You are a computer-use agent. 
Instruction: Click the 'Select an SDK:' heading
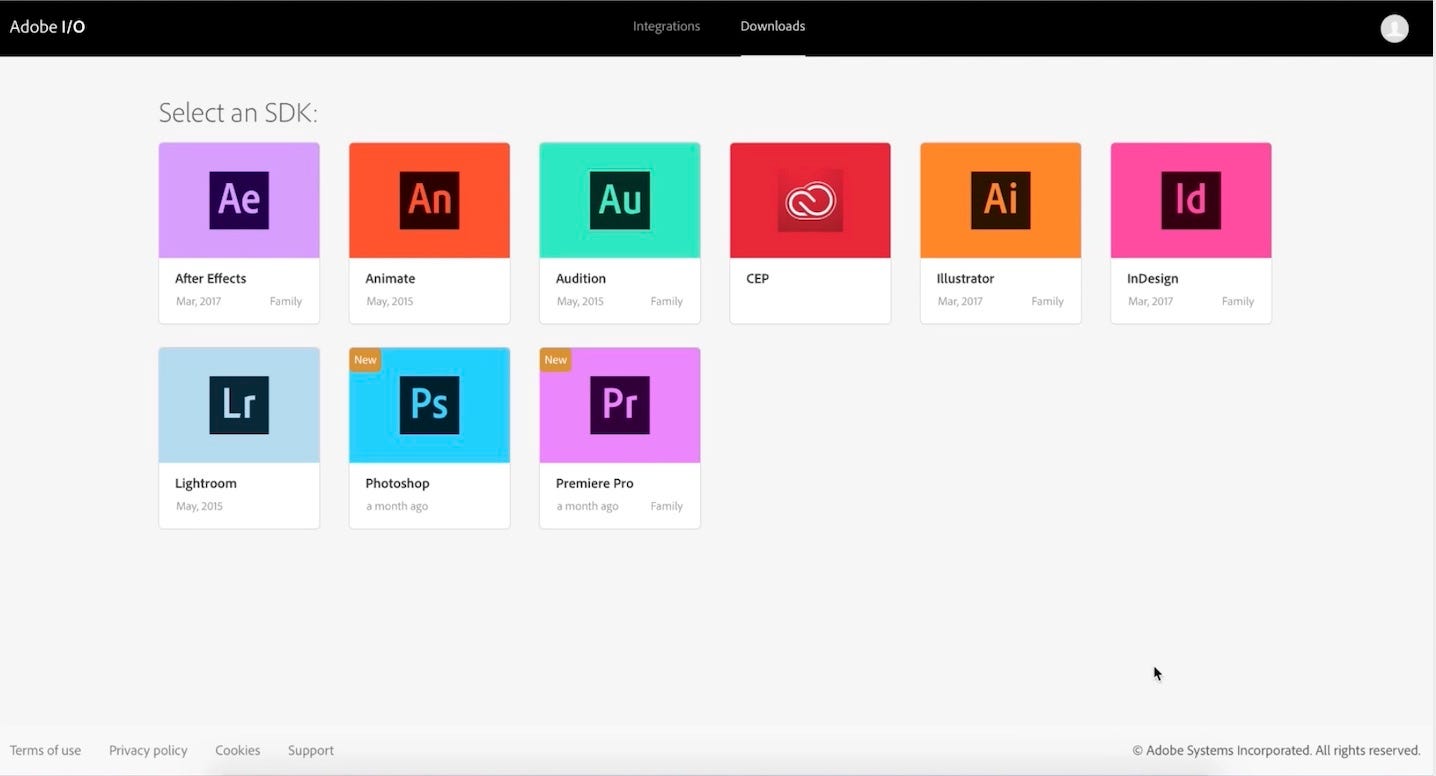pyautogui.click(x=238, y=112)
